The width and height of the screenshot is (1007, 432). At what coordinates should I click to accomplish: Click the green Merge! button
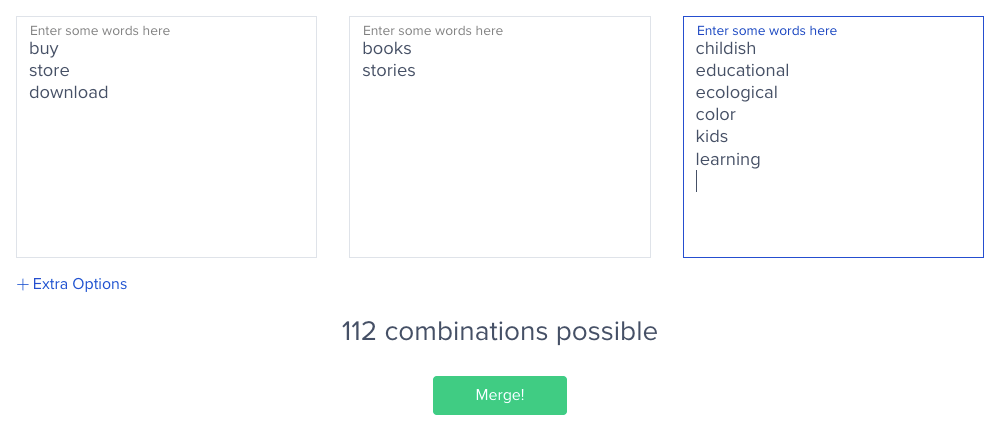point(499,395)
